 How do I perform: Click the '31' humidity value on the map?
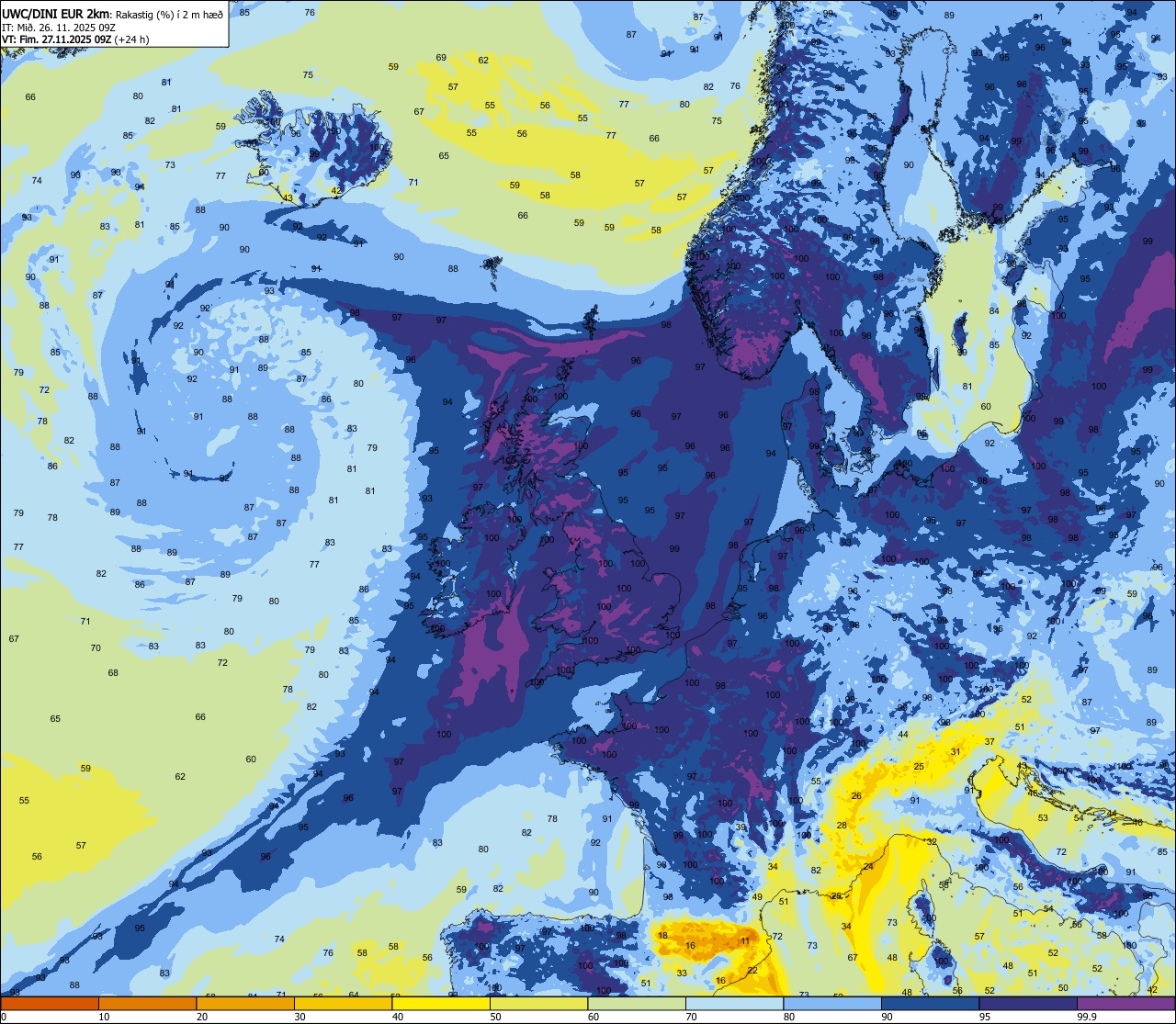(955, 752)
